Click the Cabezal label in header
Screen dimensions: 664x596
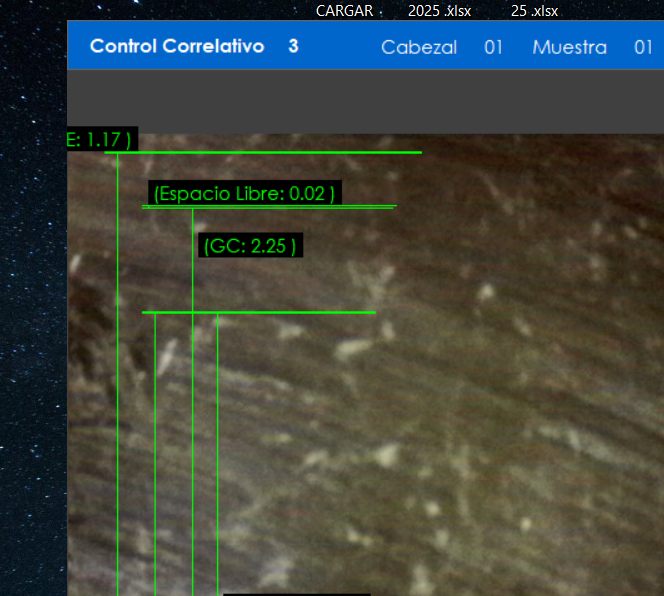(x=419, y=48)
